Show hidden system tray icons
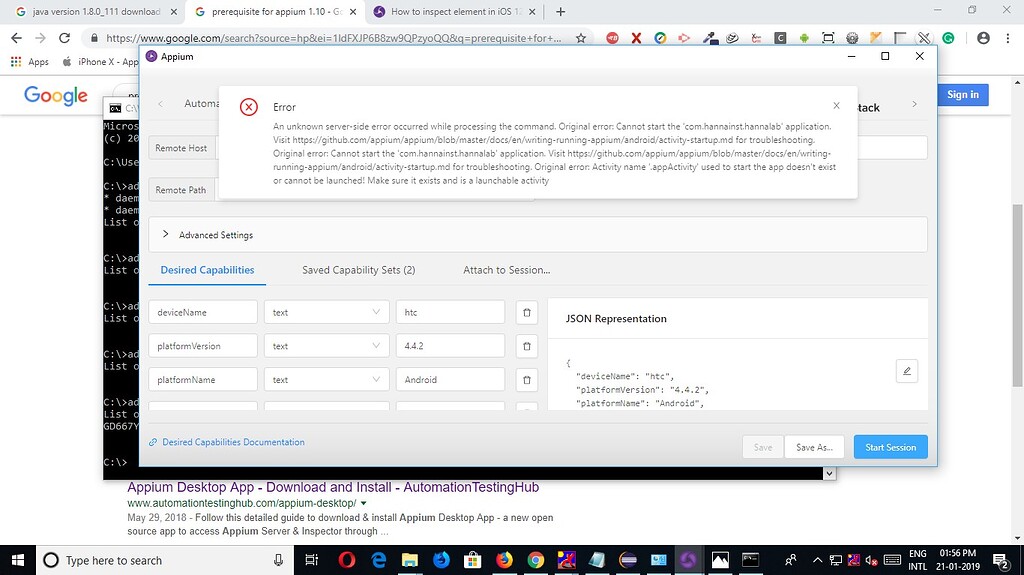The image size is (1024, 575). 817,560
